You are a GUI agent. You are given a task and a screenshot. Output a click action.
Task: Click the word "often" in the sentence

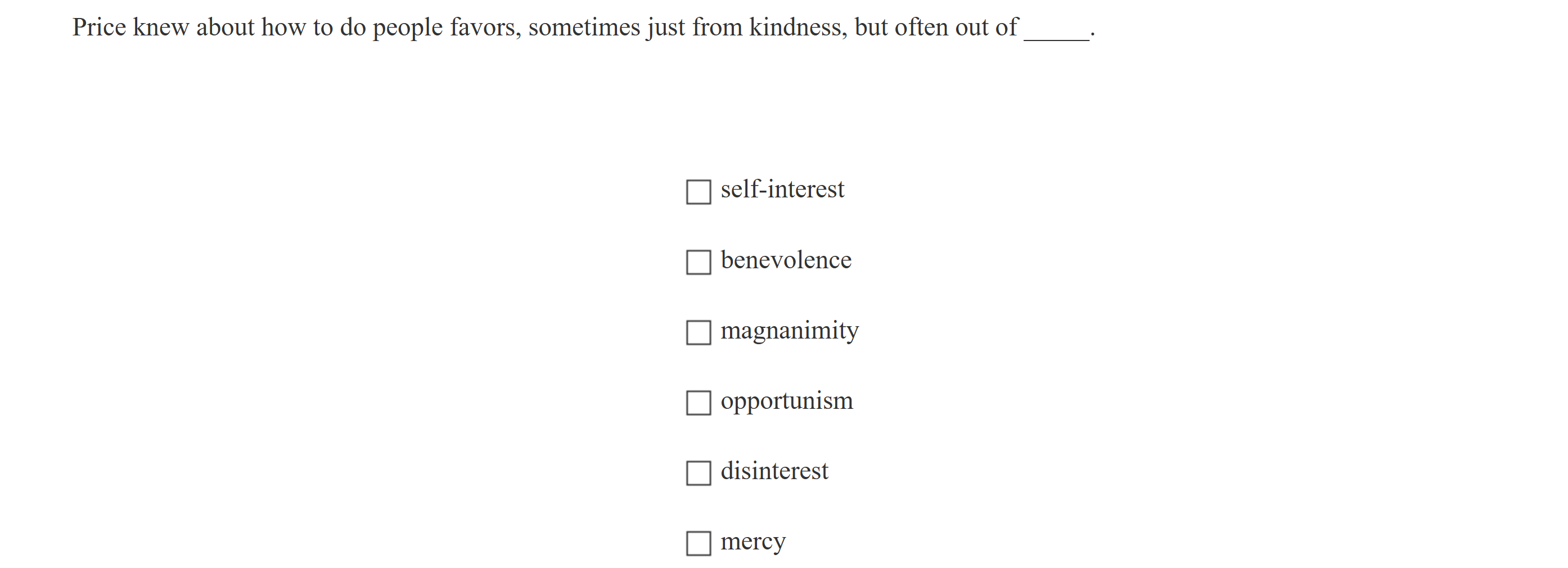921,28
